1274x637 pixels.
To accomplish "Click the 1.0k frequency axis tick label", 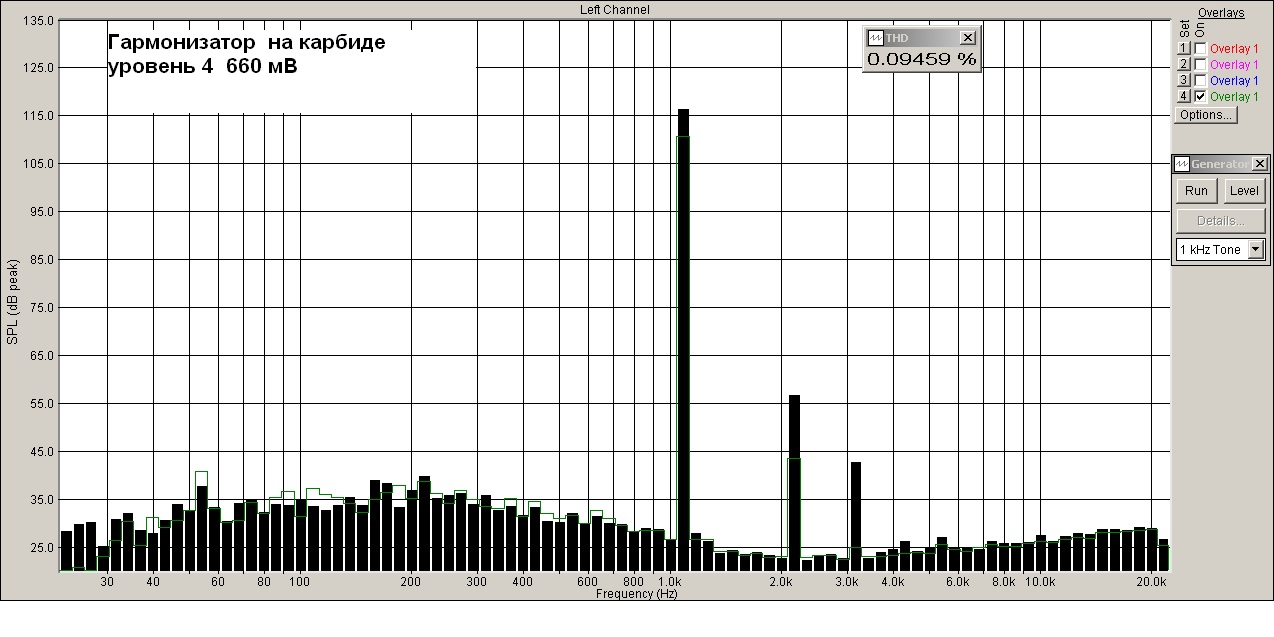I will [x=668, y=581].
